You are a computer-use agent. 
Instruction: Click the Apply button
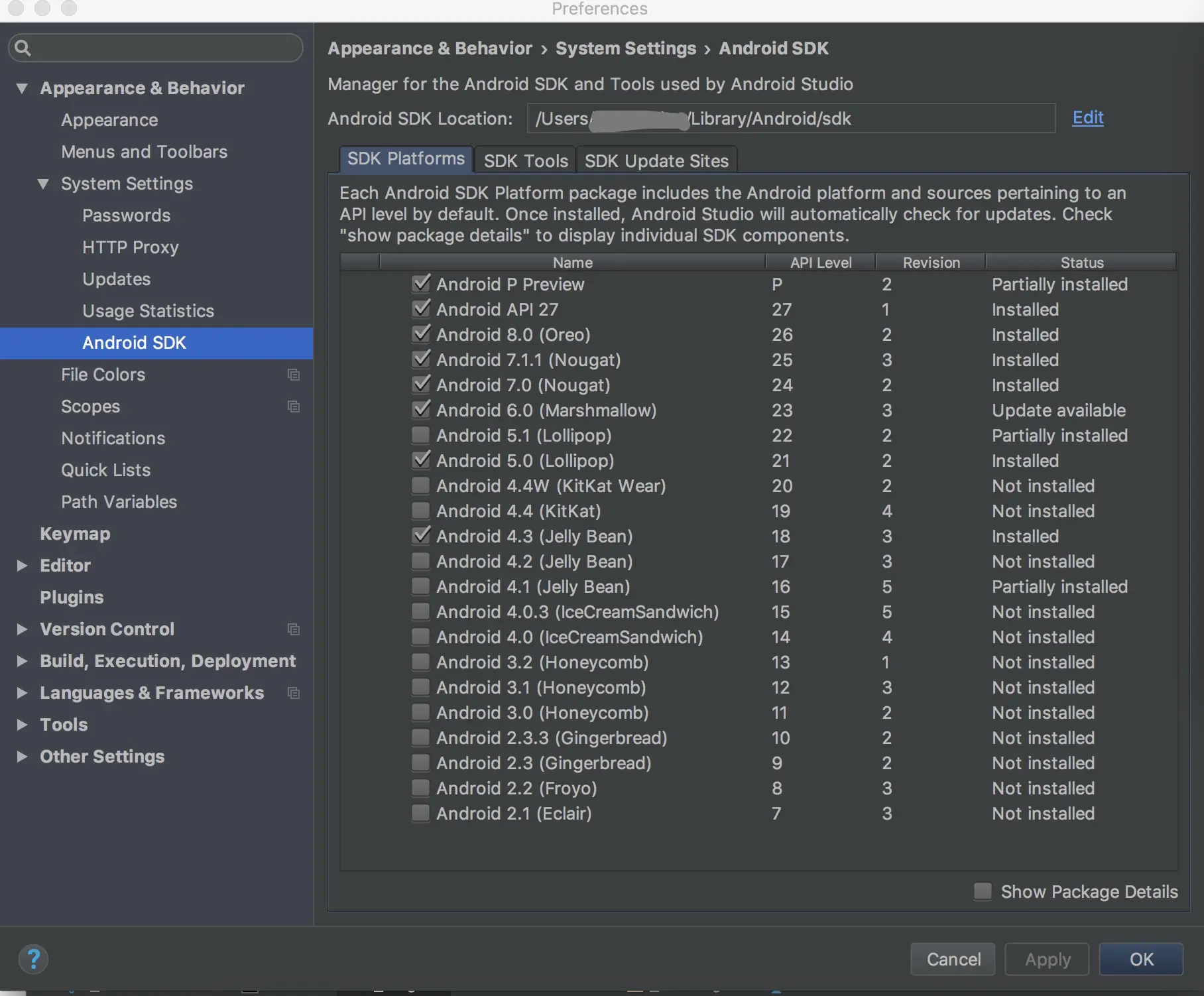1048,960
